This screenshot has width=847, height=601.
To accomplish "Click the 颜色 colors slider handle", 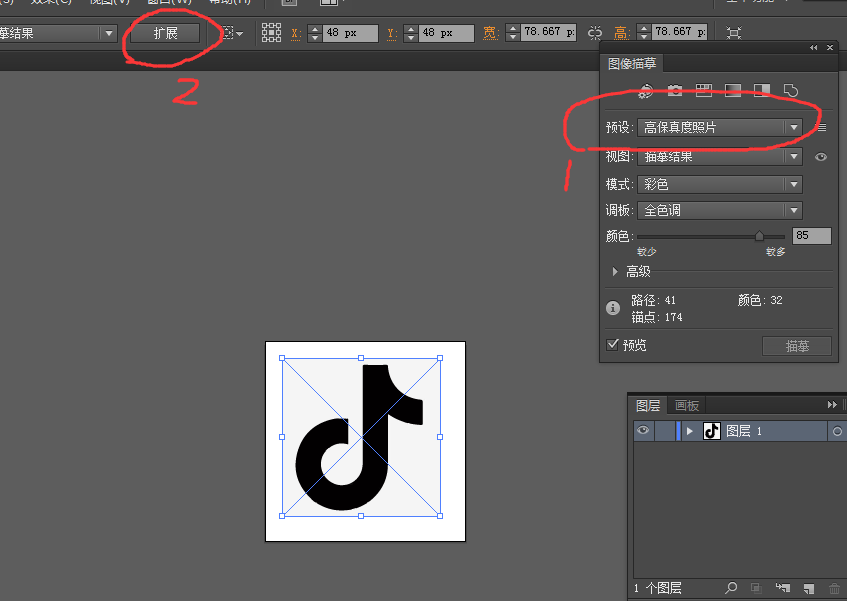I will (759, 236).
